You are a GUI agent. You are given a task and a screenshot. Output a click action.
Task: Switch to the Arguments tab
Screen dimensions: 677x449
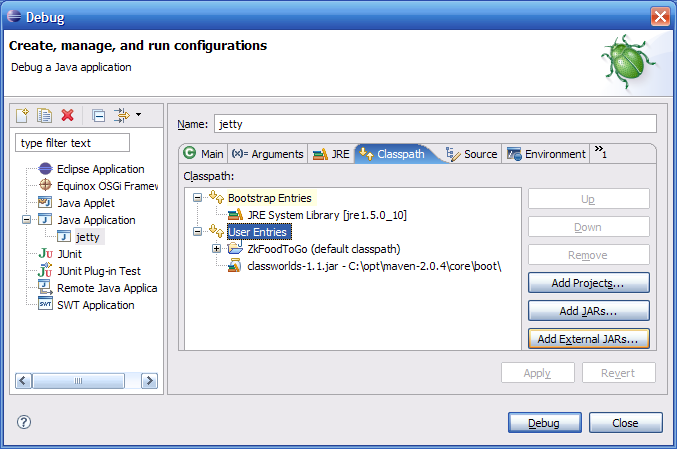[x=268, y=154]
